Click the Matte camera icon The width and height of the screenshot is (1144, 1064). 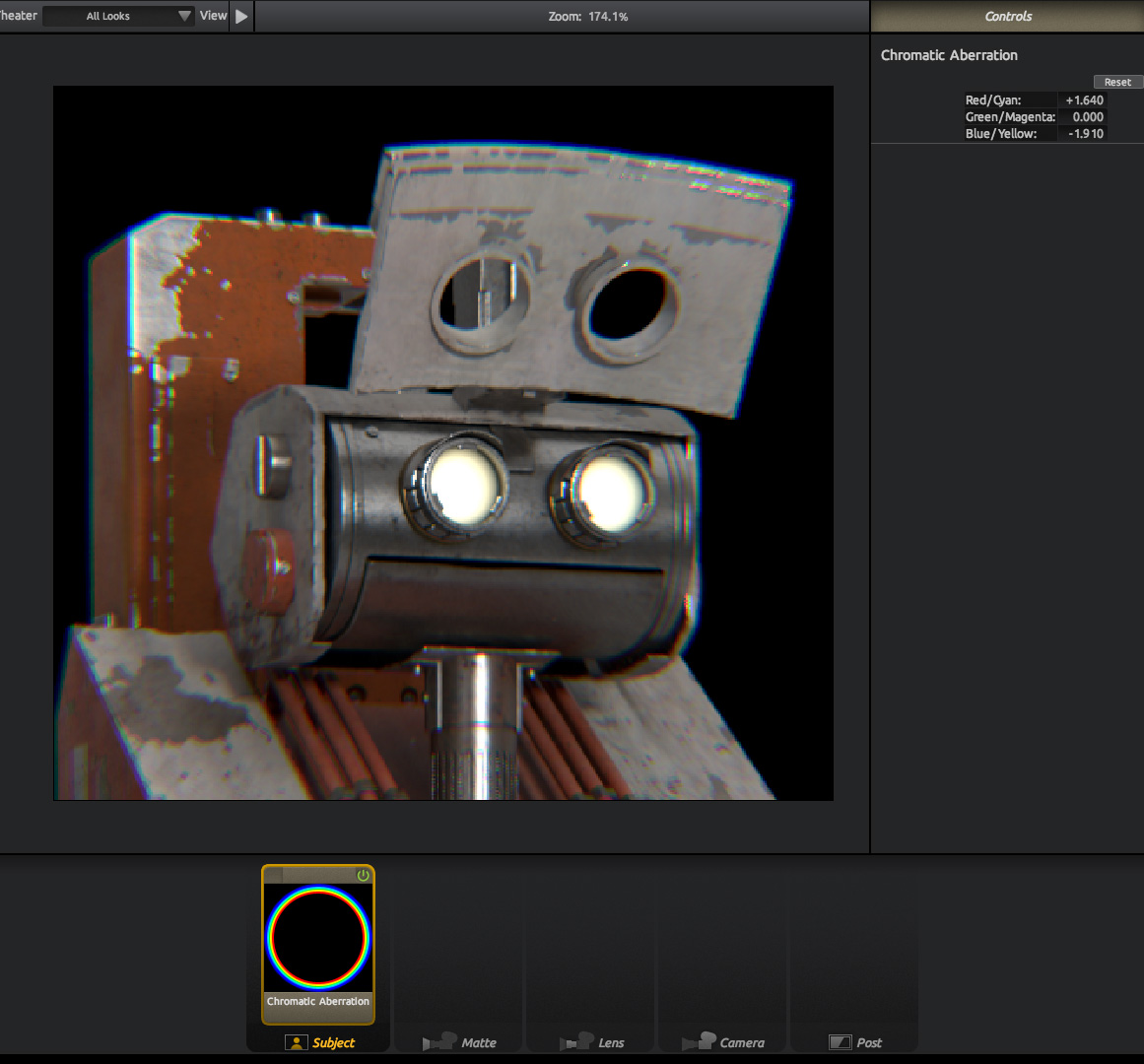tap(439, 1042)
